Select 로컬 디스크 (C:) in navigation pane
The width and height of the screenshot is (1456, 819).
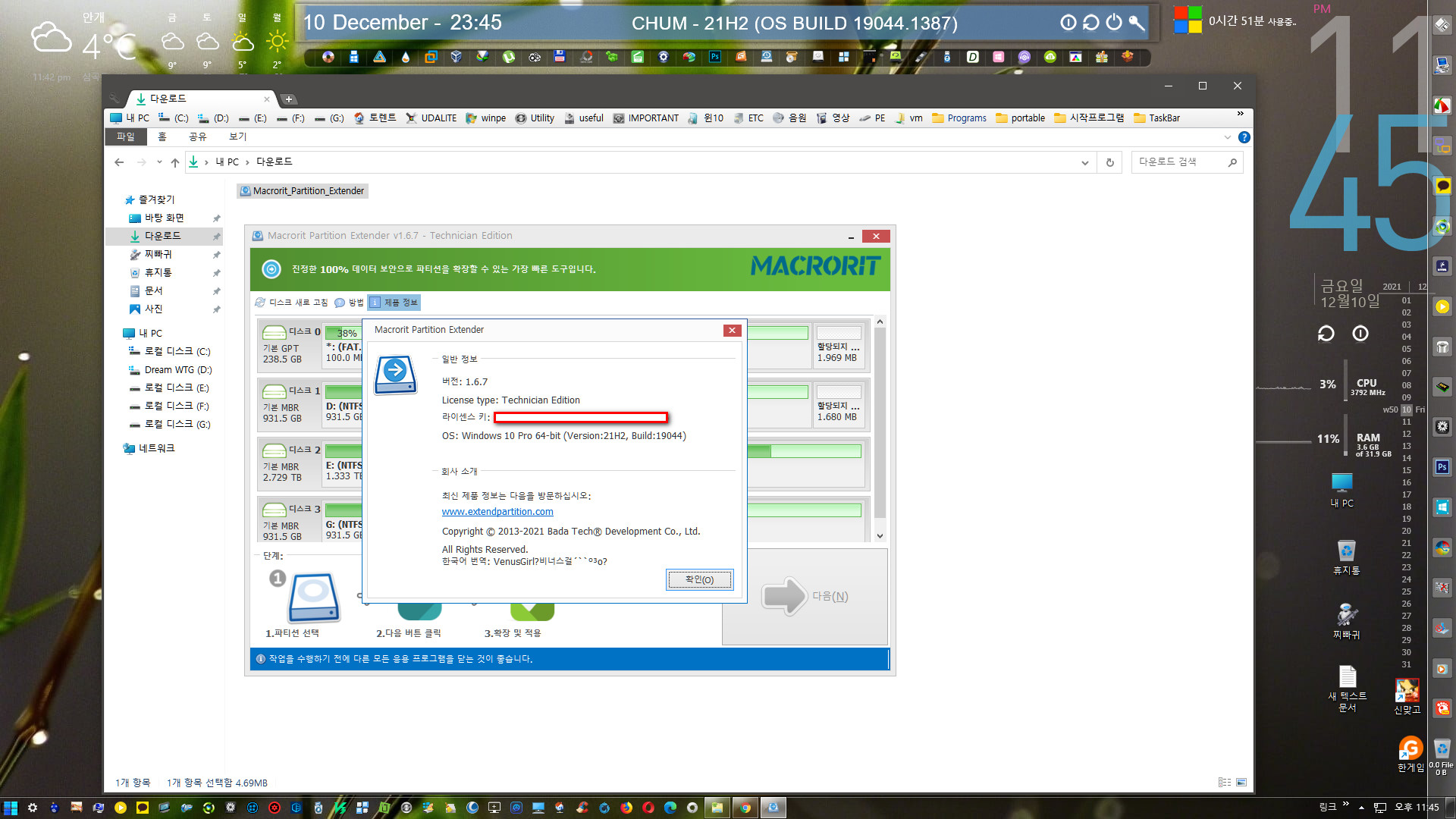coord(170,352)
